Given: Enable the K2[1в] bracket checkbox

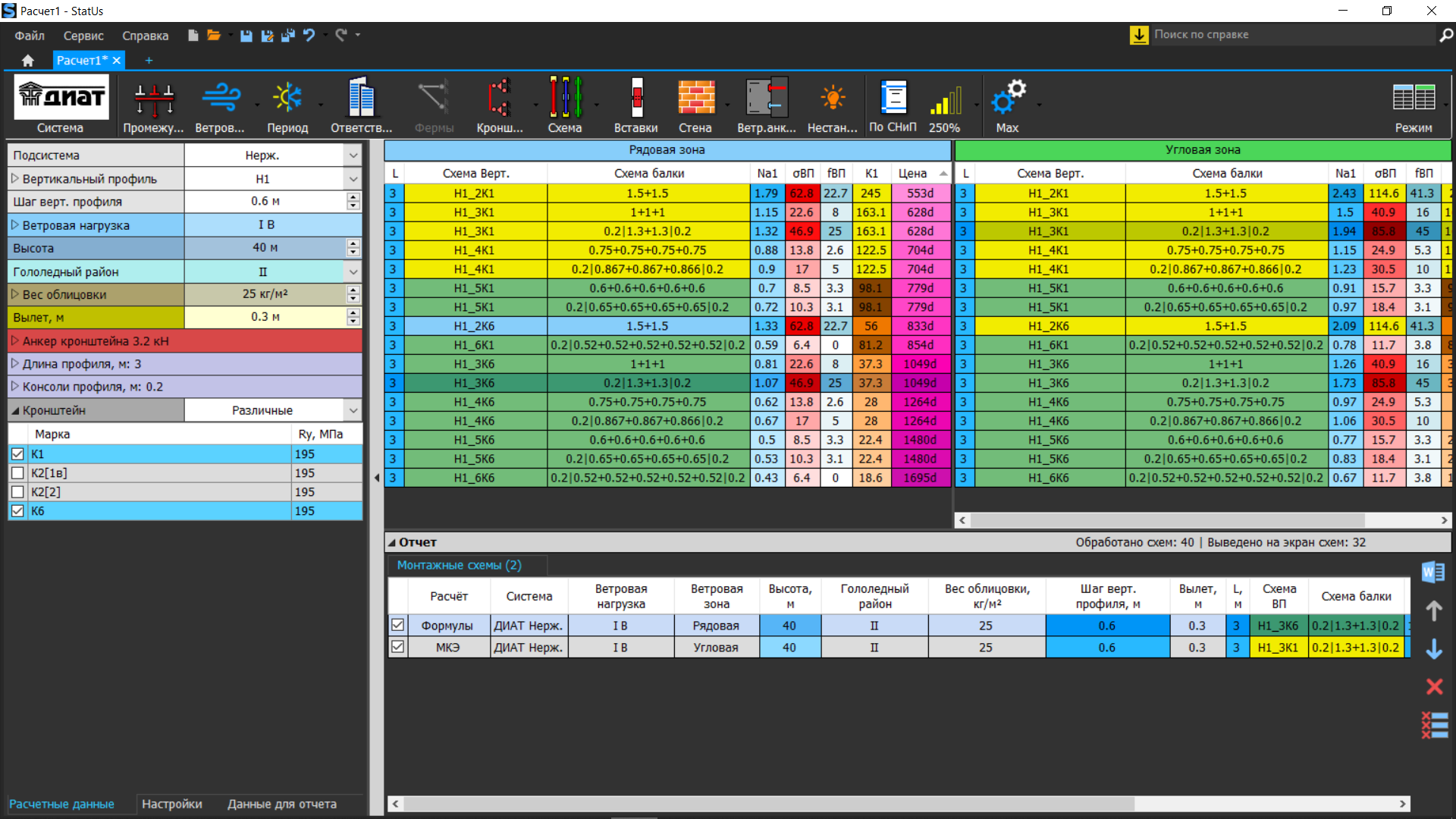Looking at the screenshot, I should coord(18,473).
